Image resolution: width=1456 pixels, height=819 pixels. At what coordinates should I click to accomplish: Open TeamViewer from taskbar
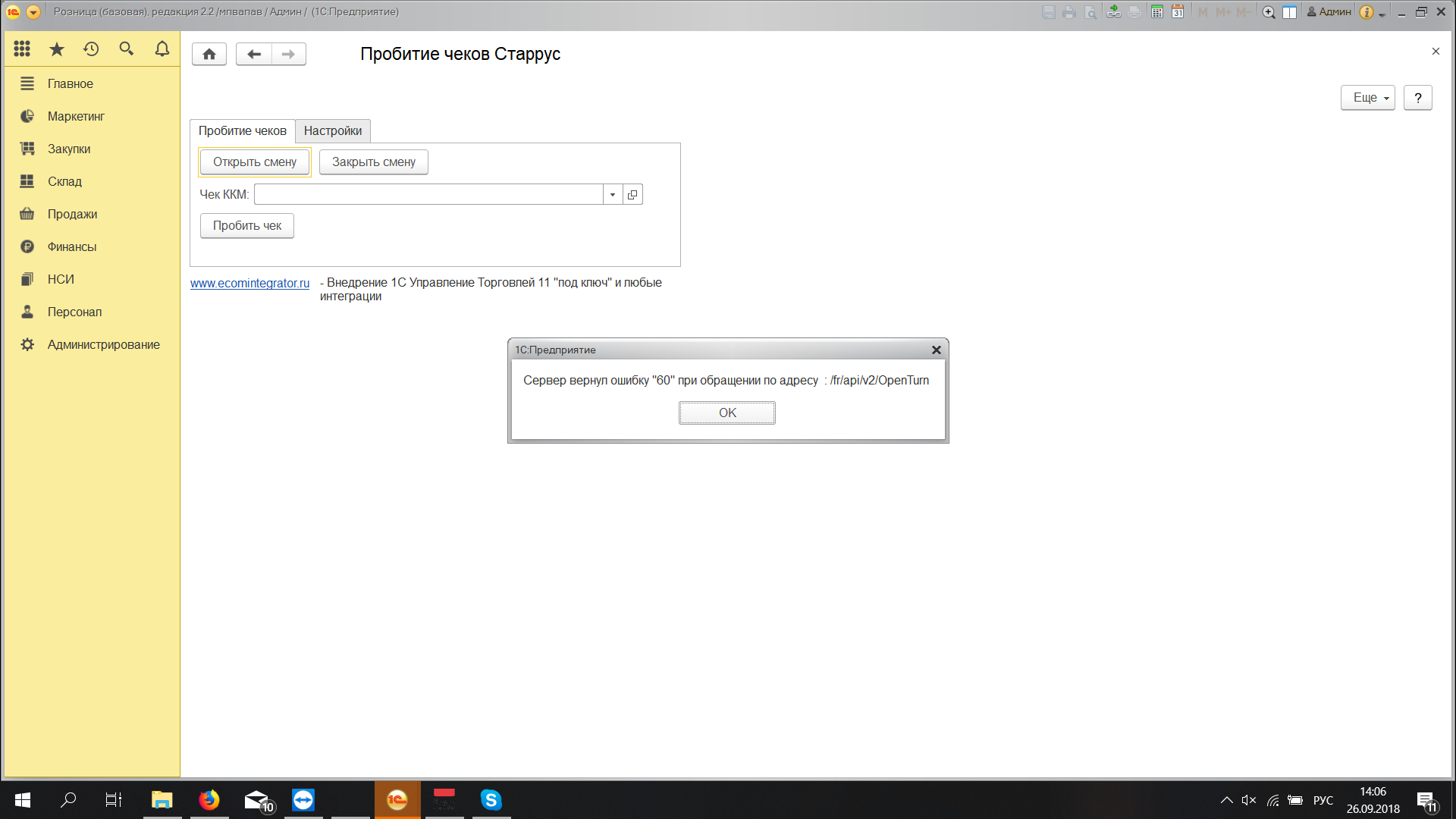(x=303, y=800)
